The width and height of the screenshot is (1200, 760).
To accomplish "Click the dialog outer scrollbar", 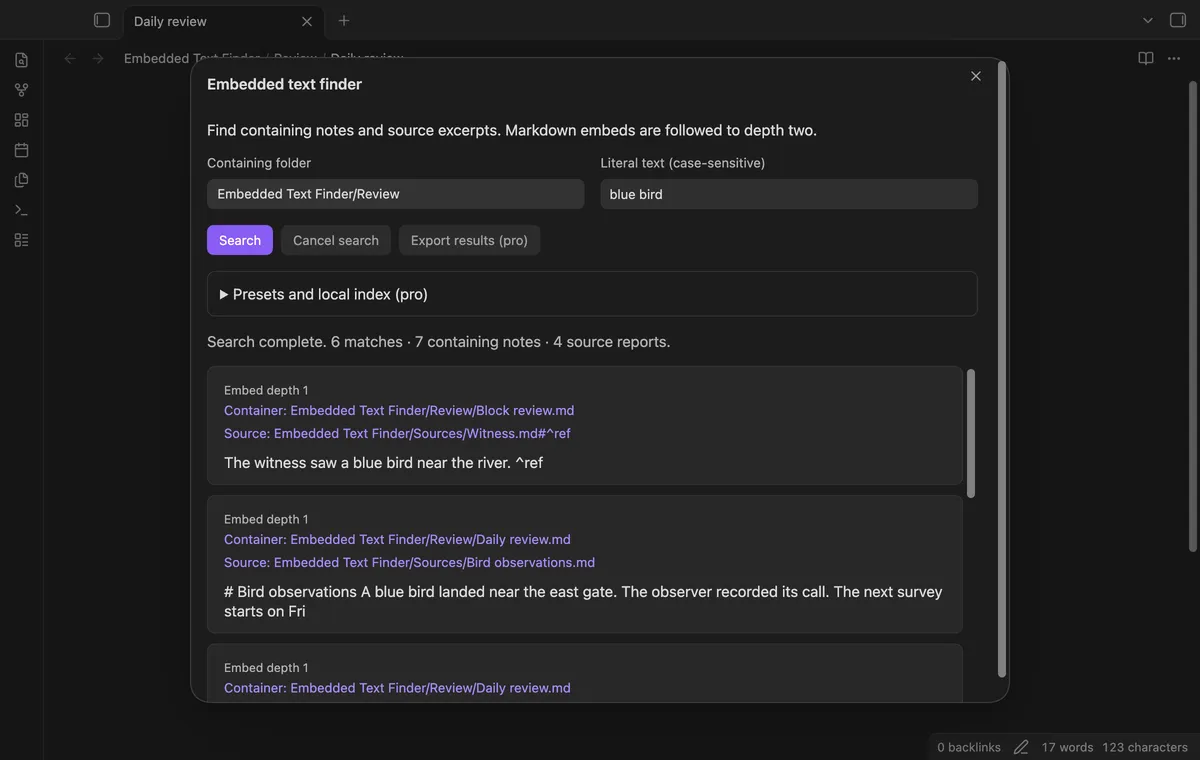I will [1002, 370].
